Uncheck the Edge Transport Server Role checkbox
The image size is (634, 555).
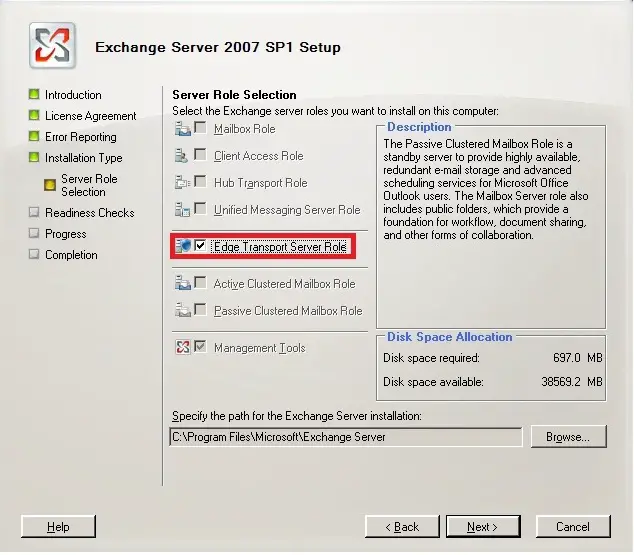pyautogui.click(x=200, y=245)
